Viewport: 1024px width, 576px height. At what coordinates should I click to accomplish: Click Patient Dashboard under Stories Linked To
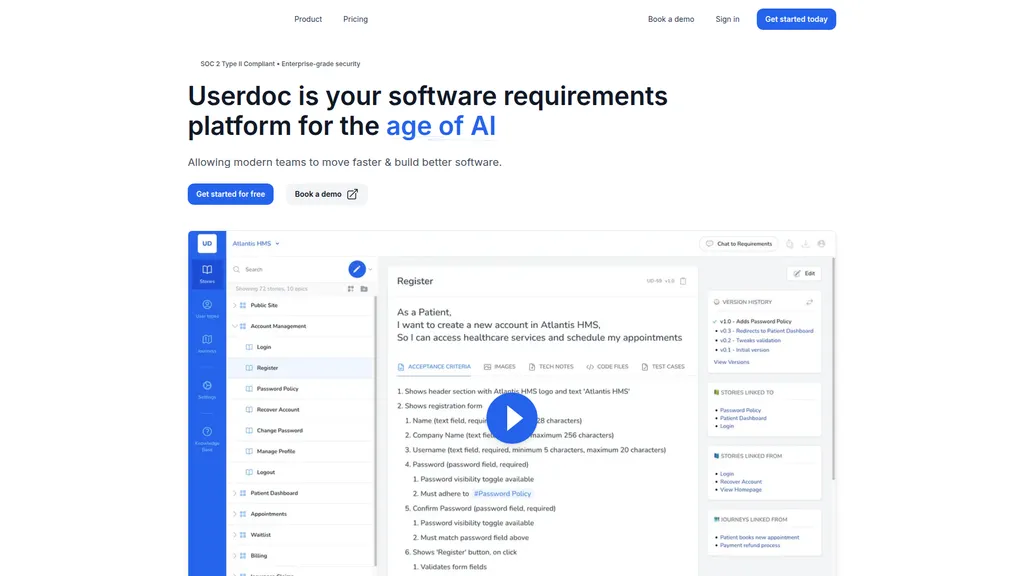tap(743, 418)
